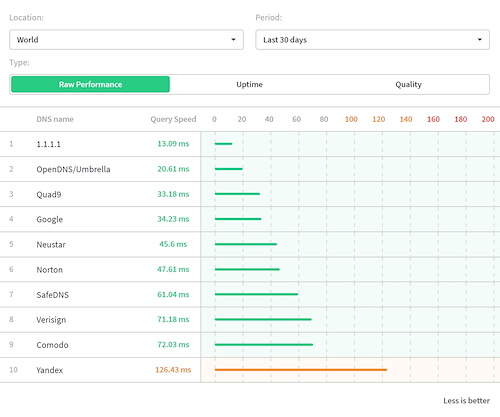Click the 61.04 ms query speed value
Screen dimensions: 500x417
click(x=173, y=294)
